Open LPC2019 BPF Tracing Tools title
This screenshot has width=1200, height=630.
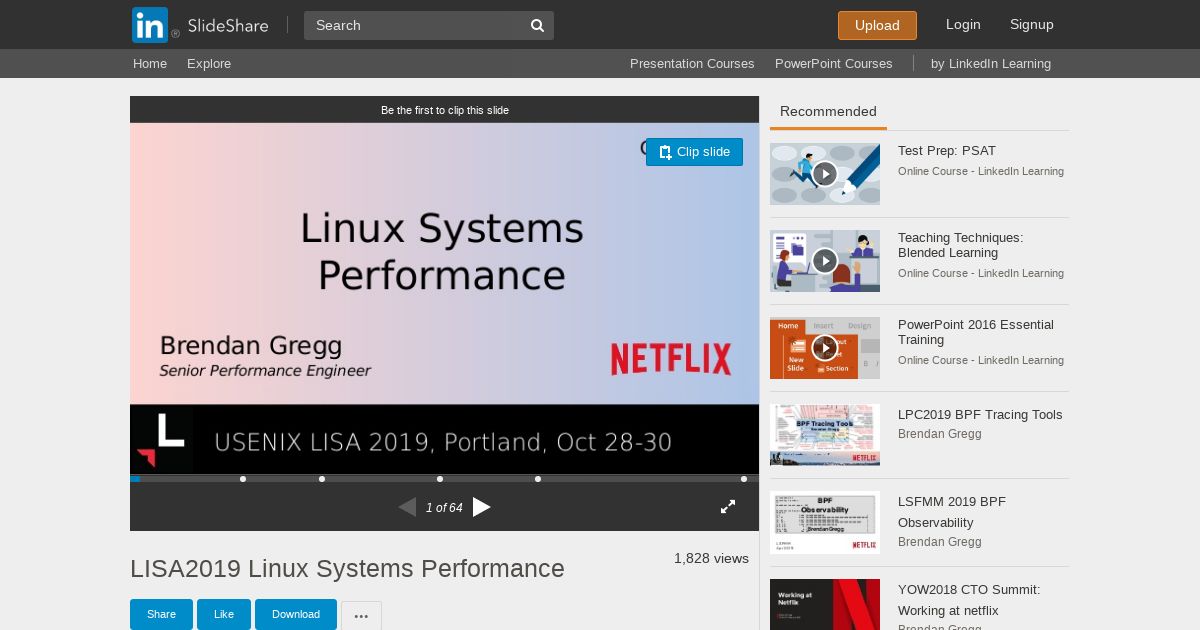(980, 415)
